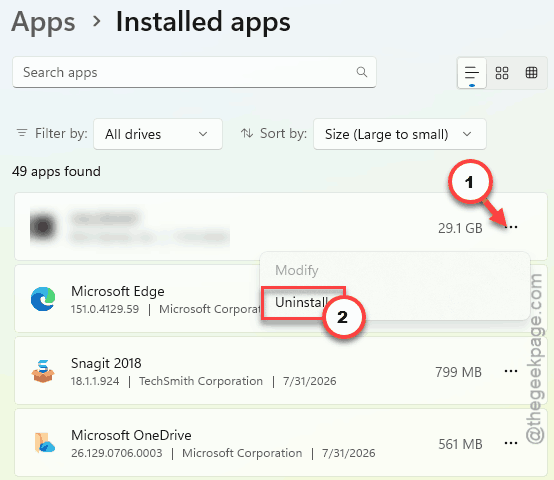Click the Sort by label
The image size is (554, 480).
pyautogui.click(x=283, y=134)
